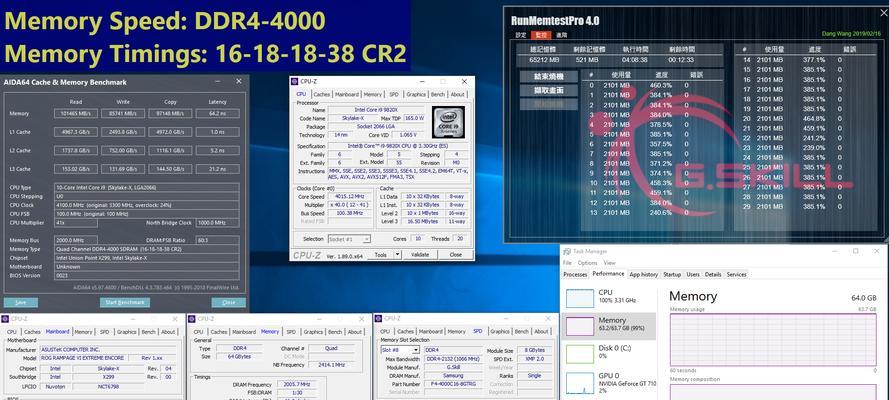Click the CPU-Z app icon in the central CPU window title bar
Screen dimensions: 889x400
pyautogui.click(x=295, y=82)
